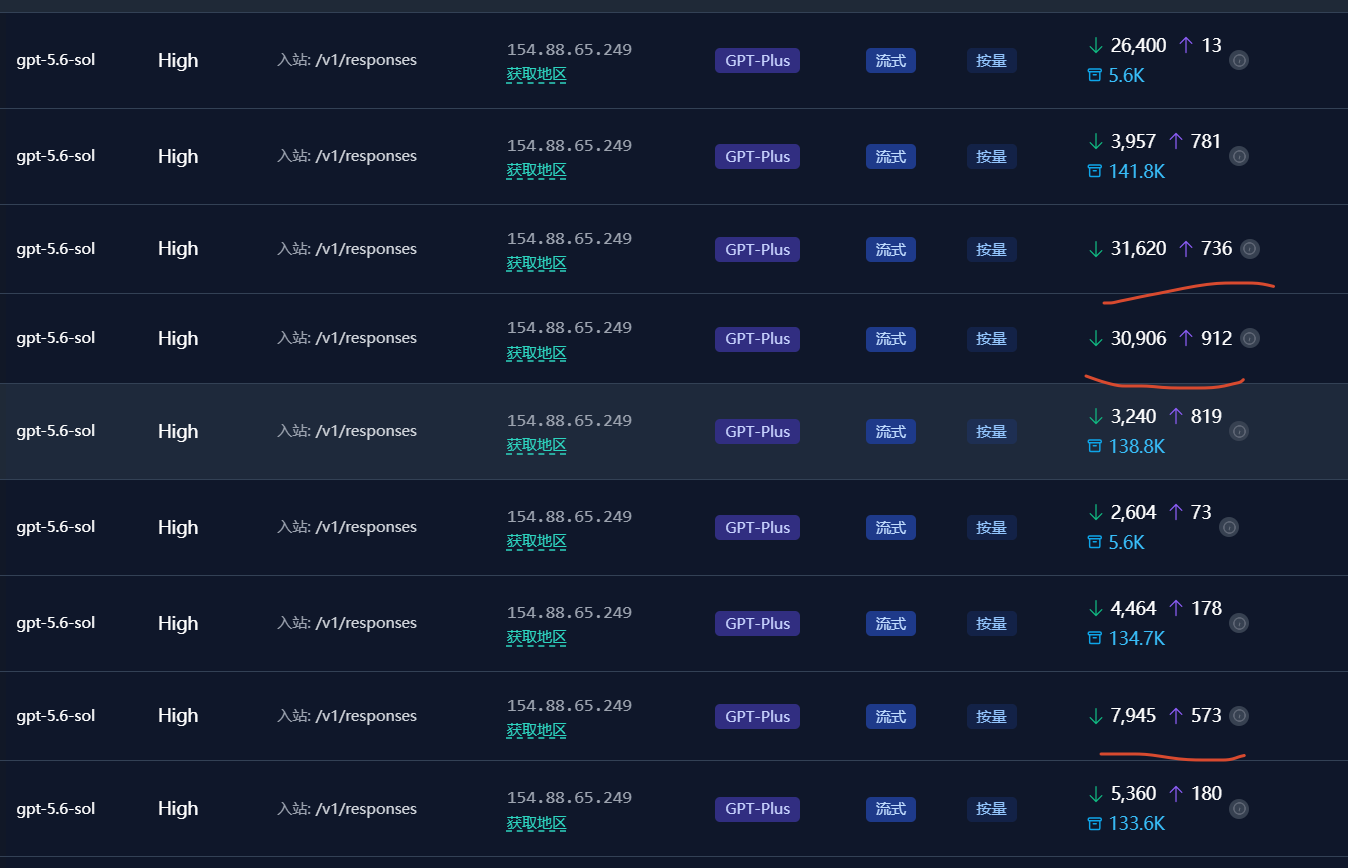This screenshot has height=868, width=1348.
Task: Click the High label in the 4,464 row
Action: pos(178,623)
